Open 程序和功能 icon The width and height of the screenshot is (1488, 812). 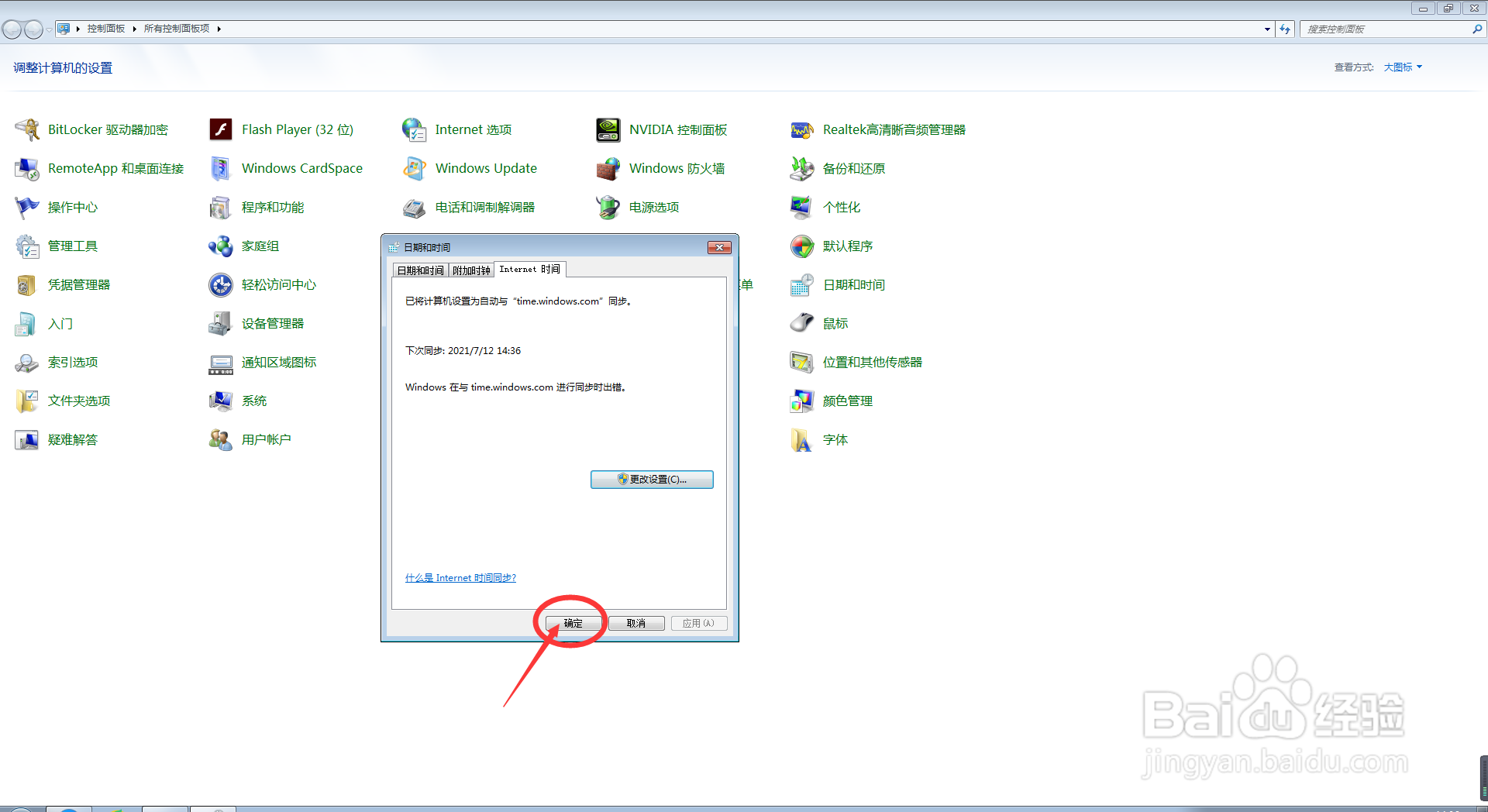(221, 207)
